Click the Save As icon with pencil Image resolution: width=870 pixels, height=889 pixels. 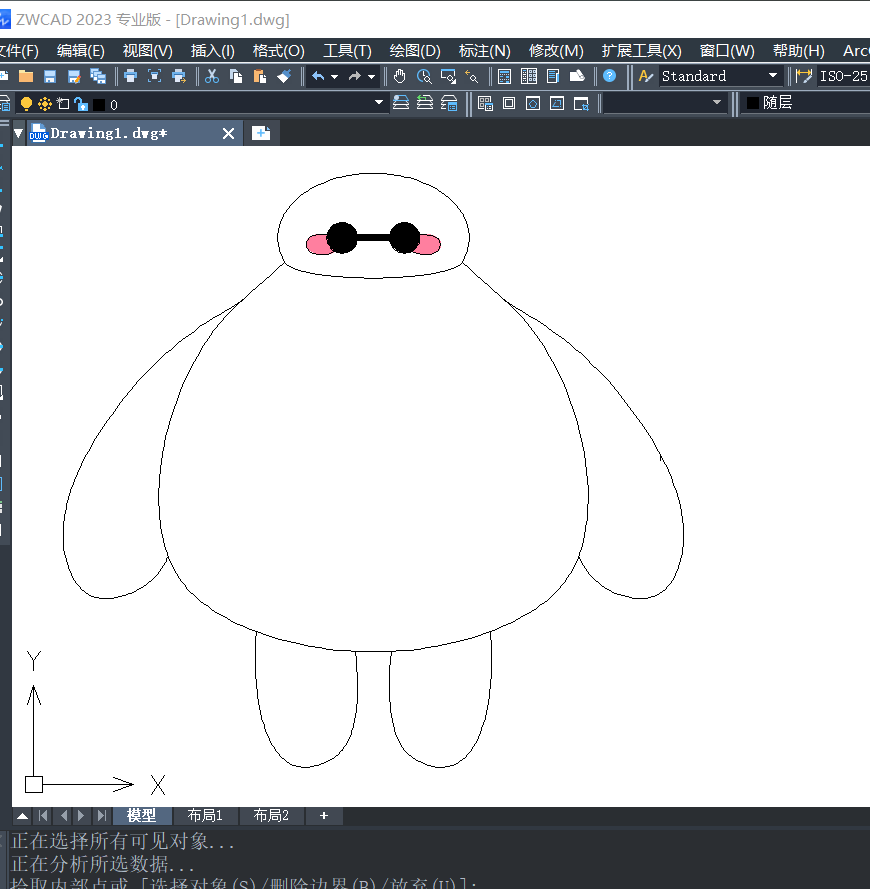74,76
